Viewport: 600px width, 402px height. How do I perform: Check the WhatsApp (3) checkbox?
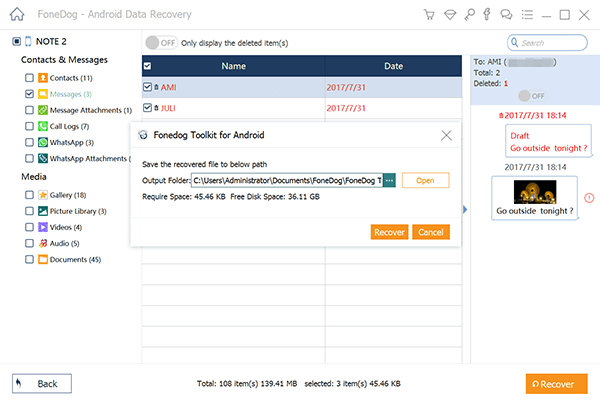[29, 142]
